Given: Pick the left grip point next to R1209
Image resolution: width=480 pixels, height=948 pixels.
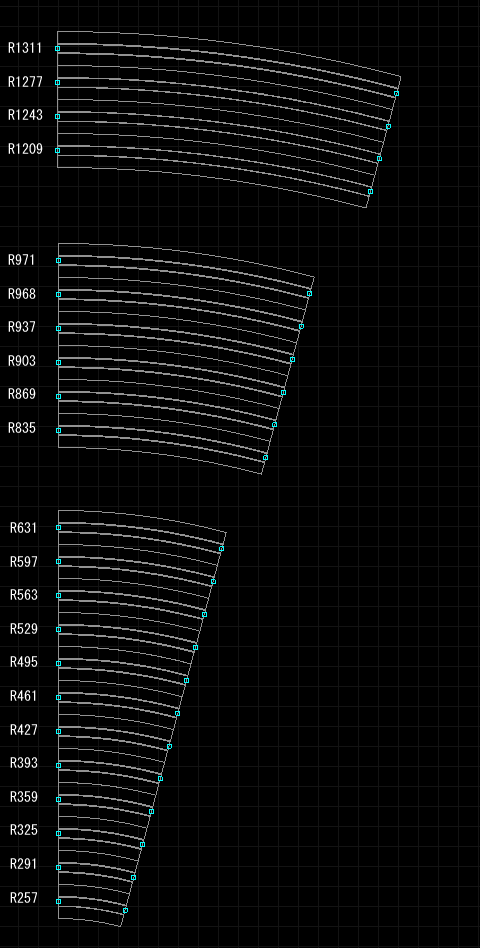Looking at the screenshot, I should coord(58,151).
